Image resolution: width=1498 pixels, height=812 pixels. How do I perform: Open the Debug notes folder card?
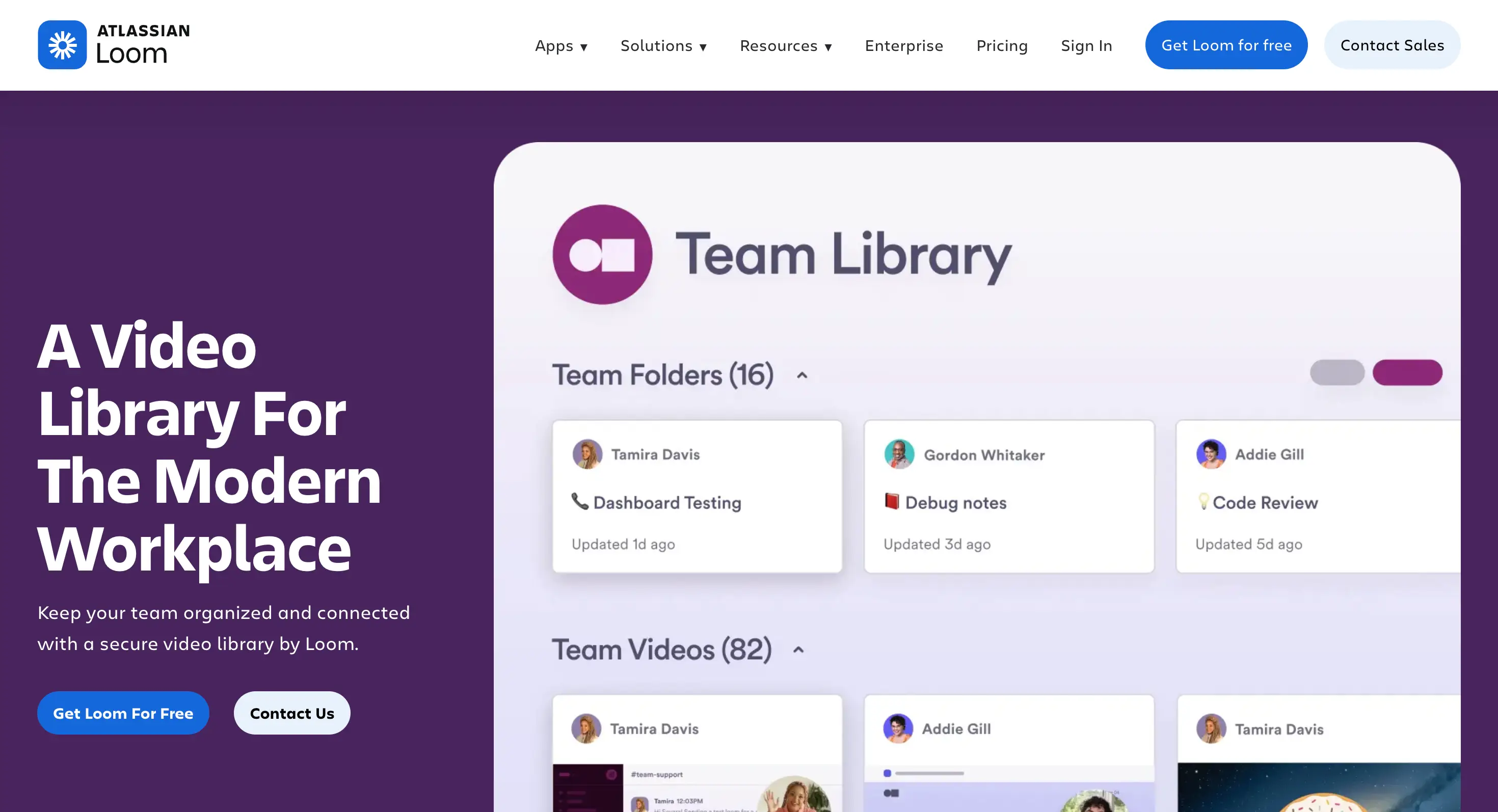pyautogui.click(x=1009, y=496)
